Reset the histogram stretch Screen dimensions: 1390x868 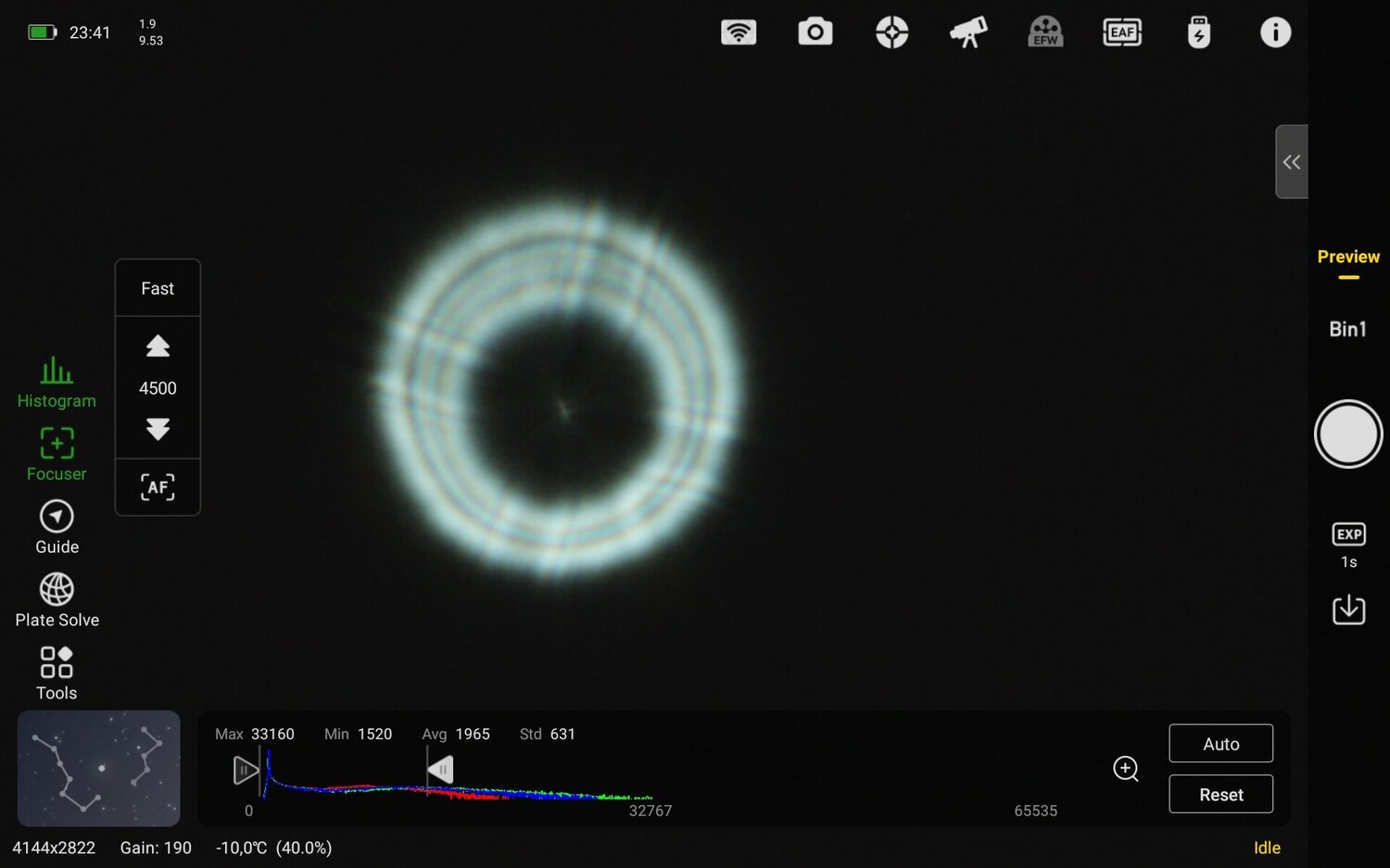coord(1220,794)
